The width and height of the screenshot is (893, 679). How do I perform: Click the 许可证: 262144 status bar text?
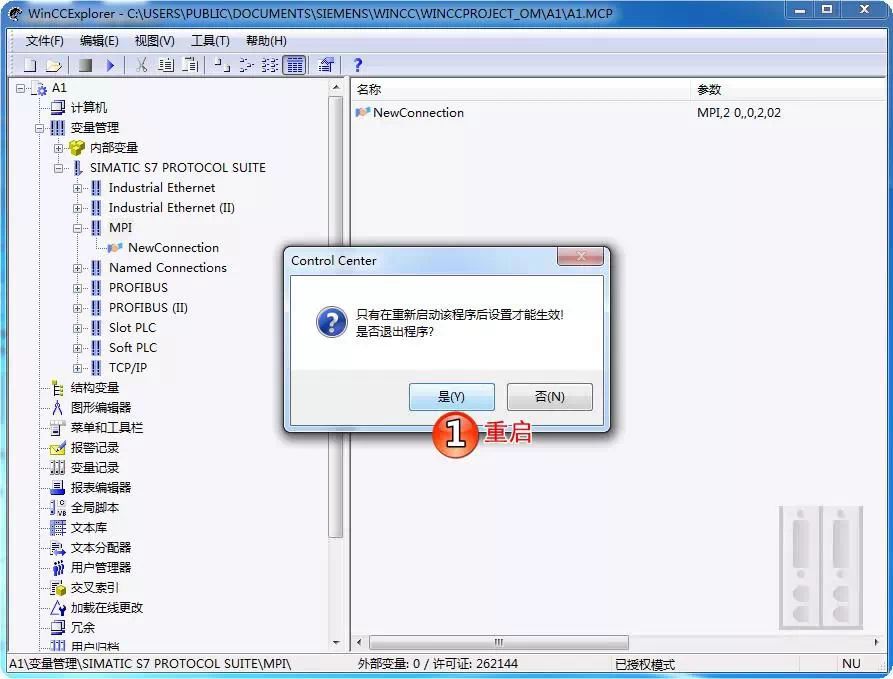click(x=476, y=664)
